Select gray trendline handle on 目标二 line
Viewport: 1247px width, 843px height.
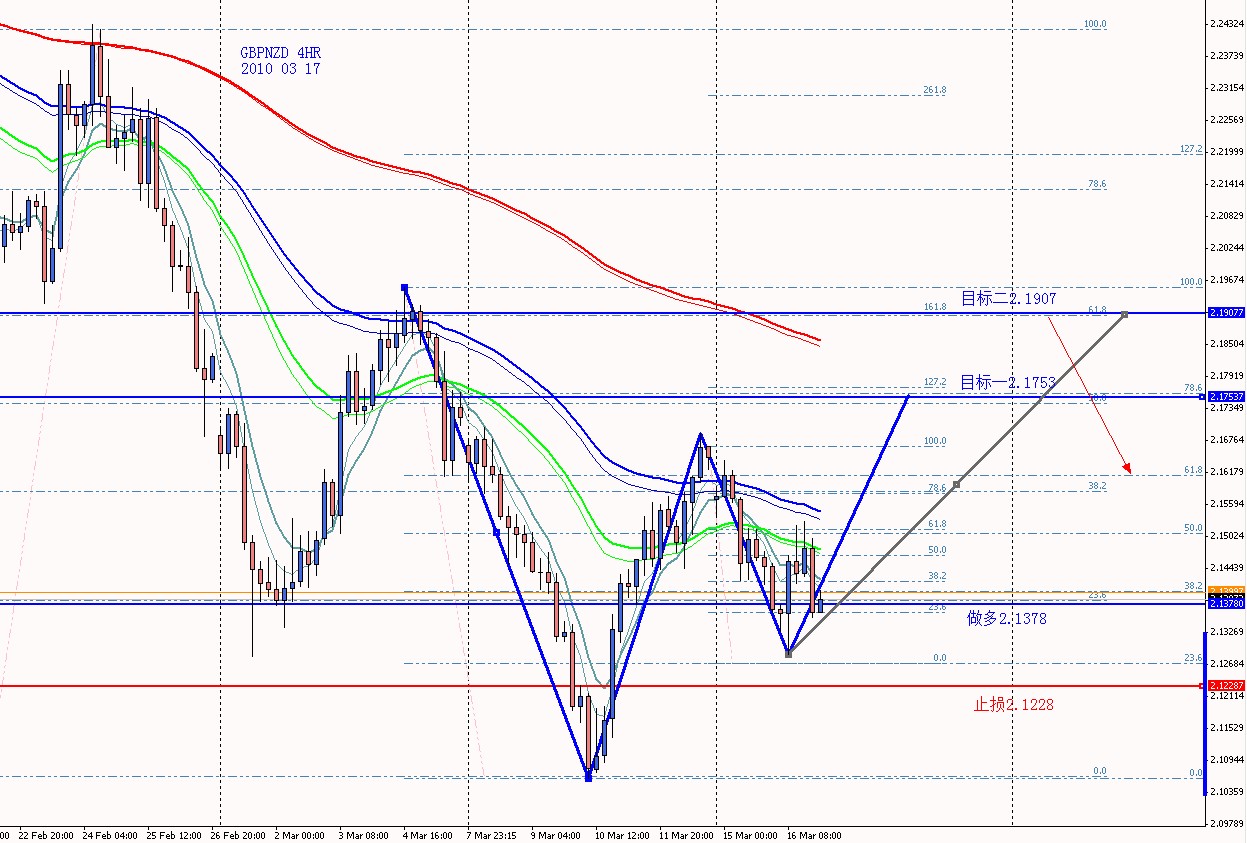tap(1125, 314)
